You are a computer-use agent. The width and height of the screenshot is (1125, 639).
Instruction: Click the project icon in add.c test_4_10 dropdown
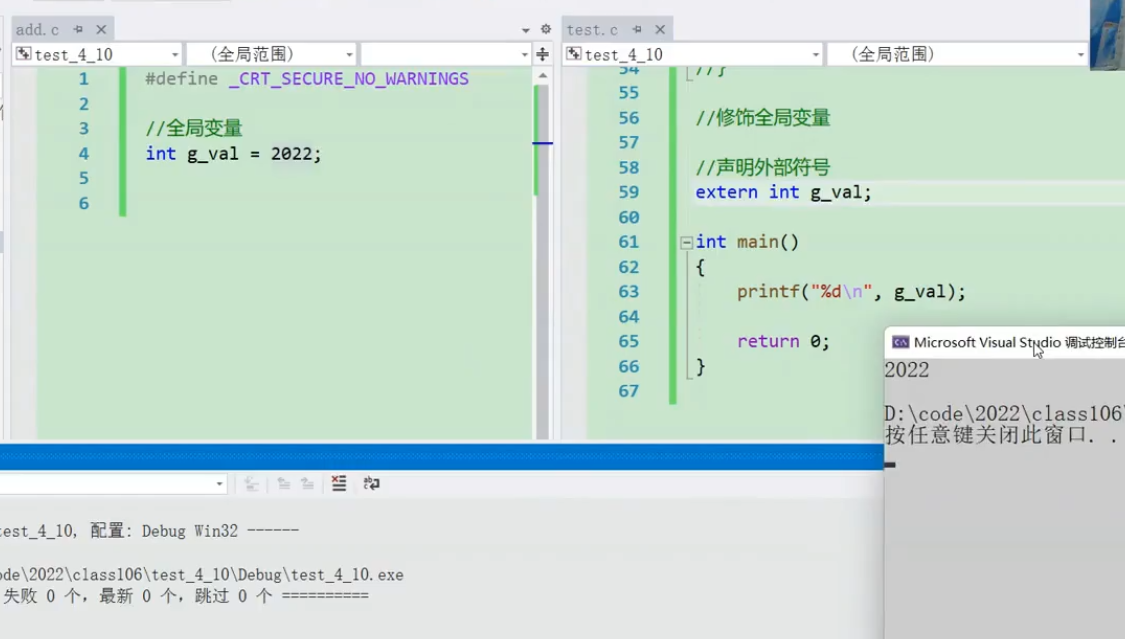point(24,54)
